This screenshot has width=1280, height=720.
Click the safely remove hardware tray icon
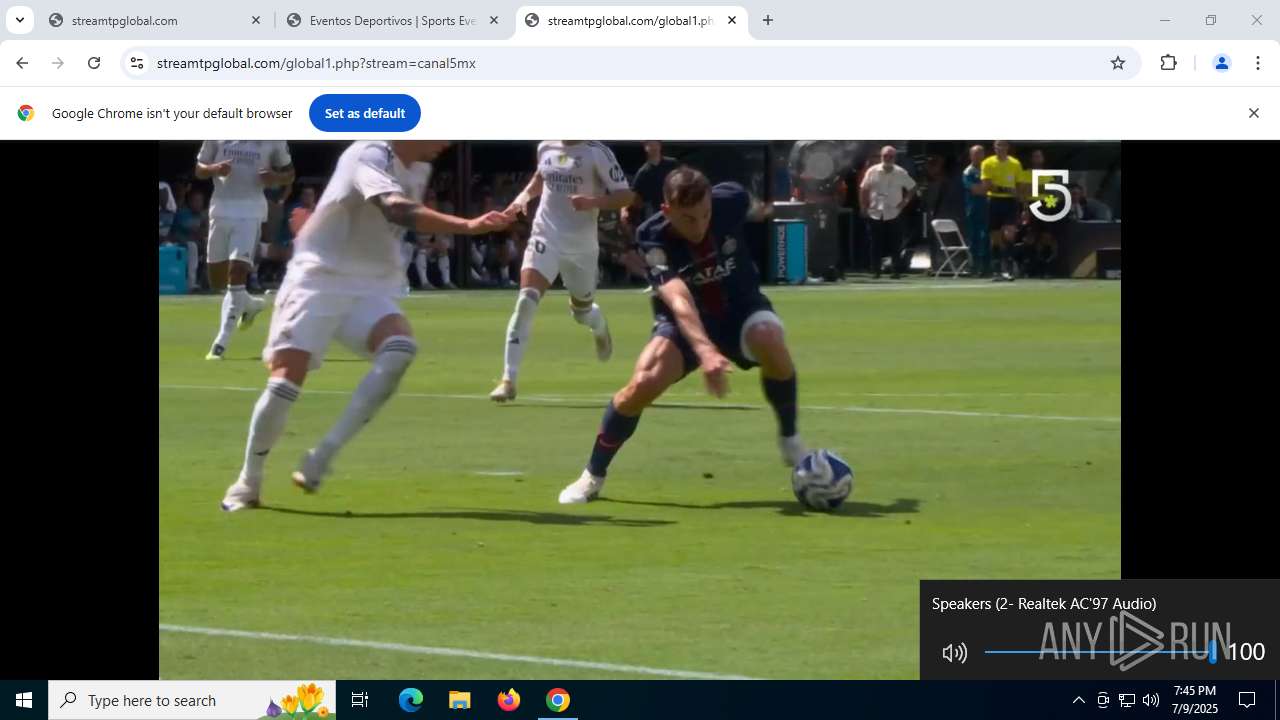[x=1103, y=700]
